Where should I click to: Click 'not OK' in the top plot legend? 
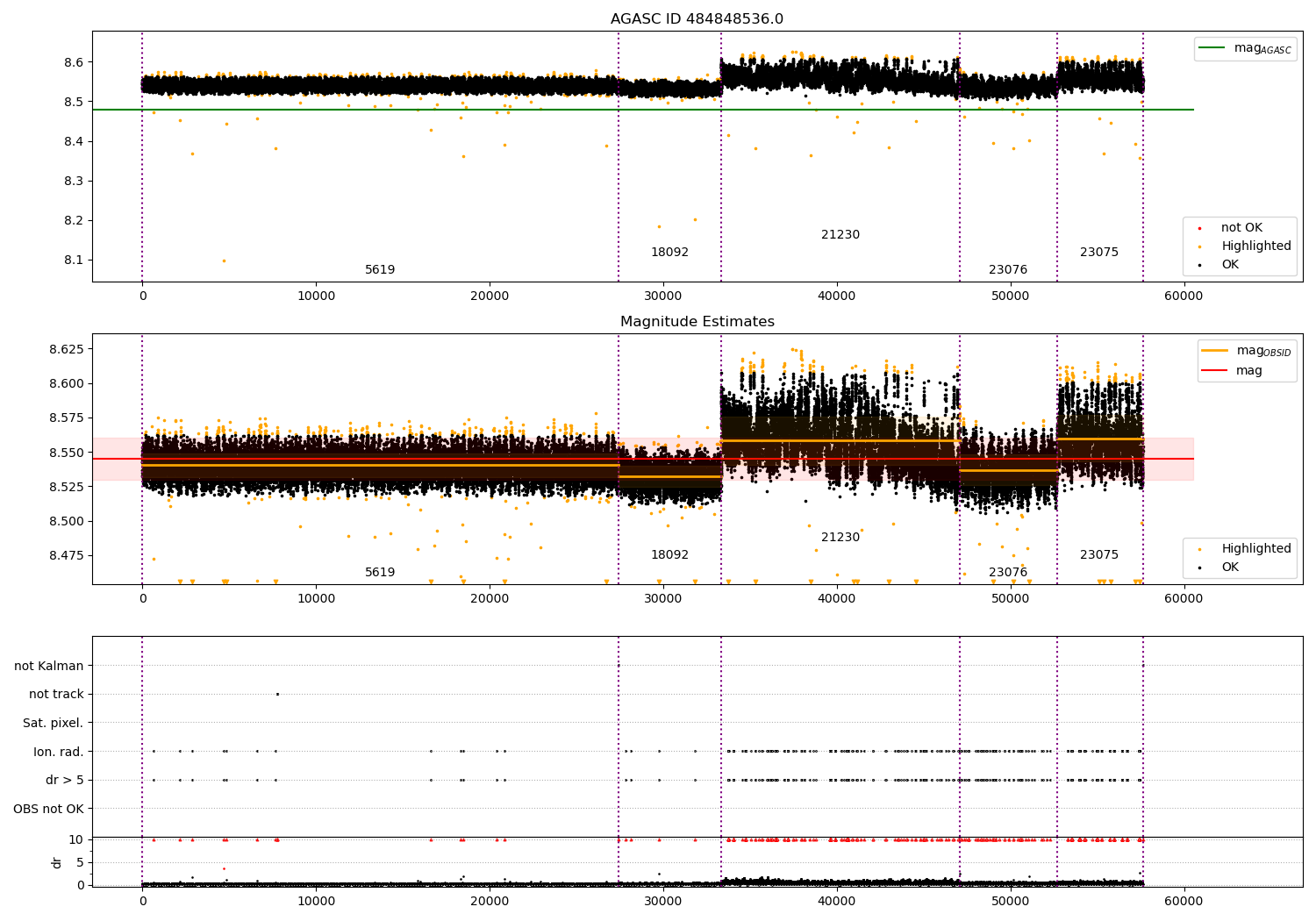(1241, 228)
